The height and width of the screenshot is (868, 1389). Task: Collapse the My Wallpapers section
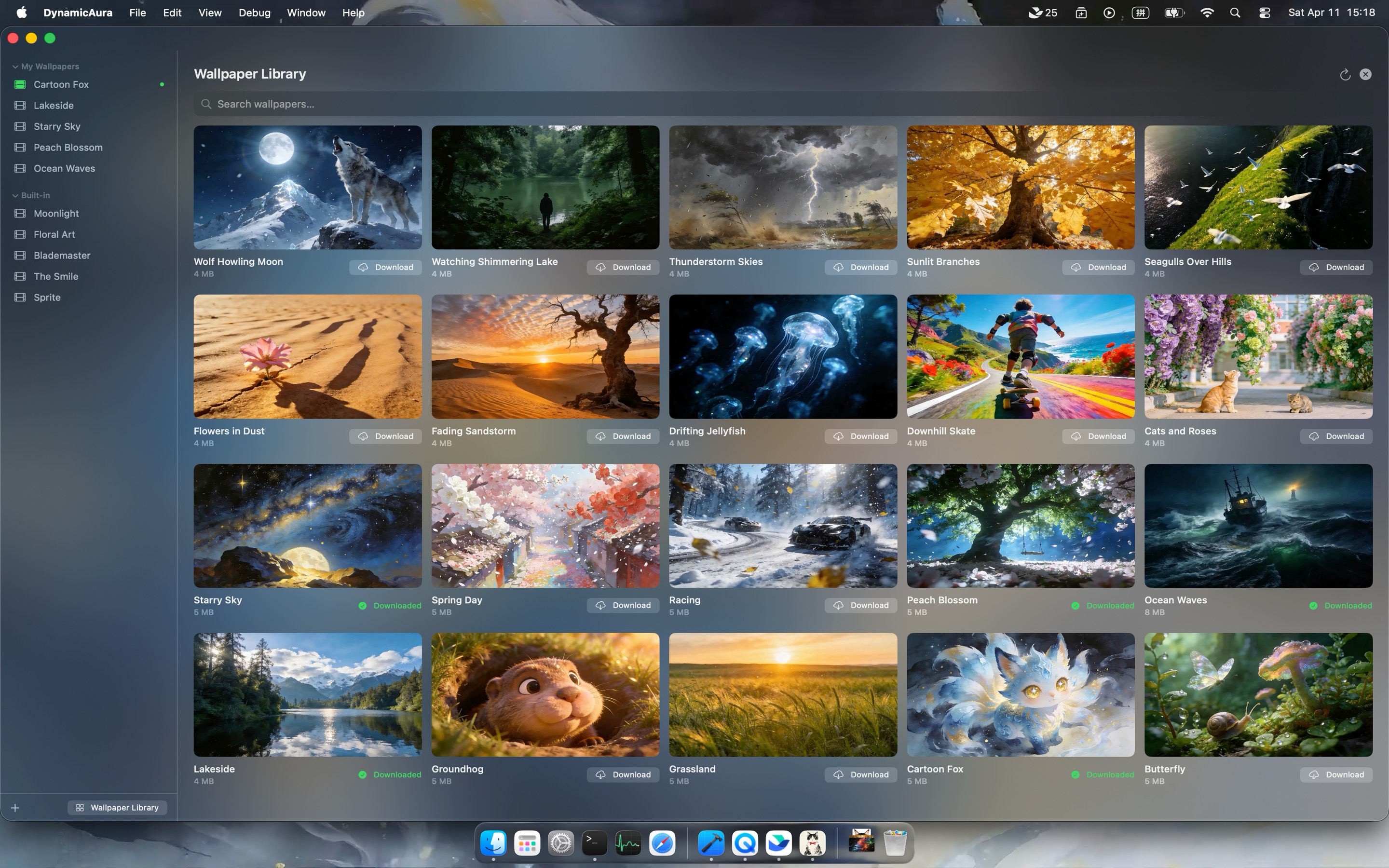[x=14, y=66]
